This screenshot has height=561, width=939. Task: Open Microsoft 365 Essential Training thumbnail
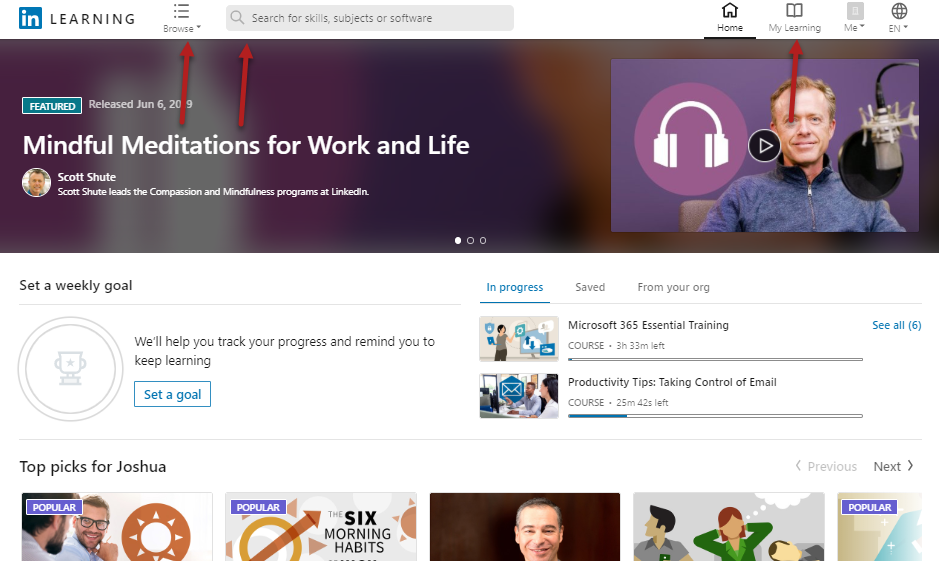518,339
